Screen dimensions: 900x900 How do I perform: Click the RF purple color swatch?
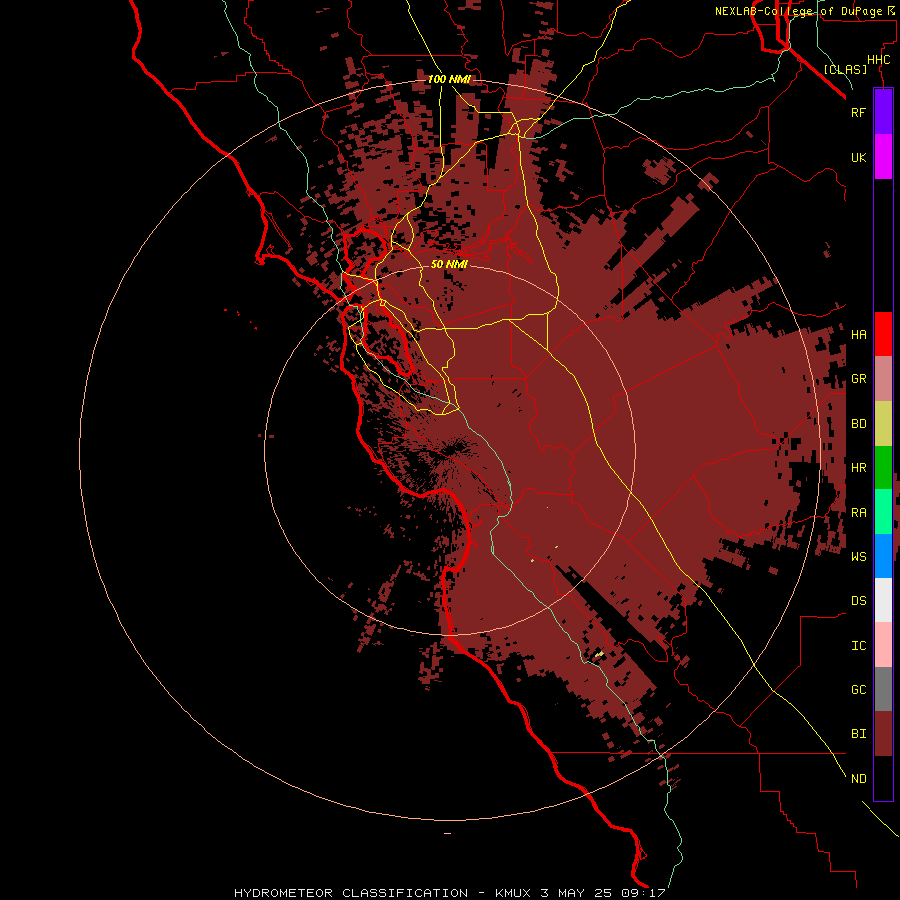pos(883,112)
